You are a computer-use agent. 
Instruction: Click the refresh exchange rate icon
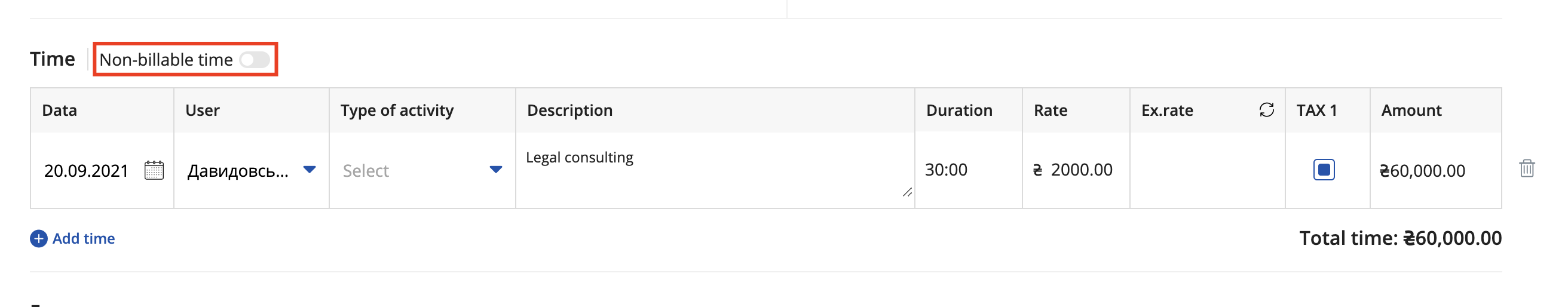[1267, 110]
